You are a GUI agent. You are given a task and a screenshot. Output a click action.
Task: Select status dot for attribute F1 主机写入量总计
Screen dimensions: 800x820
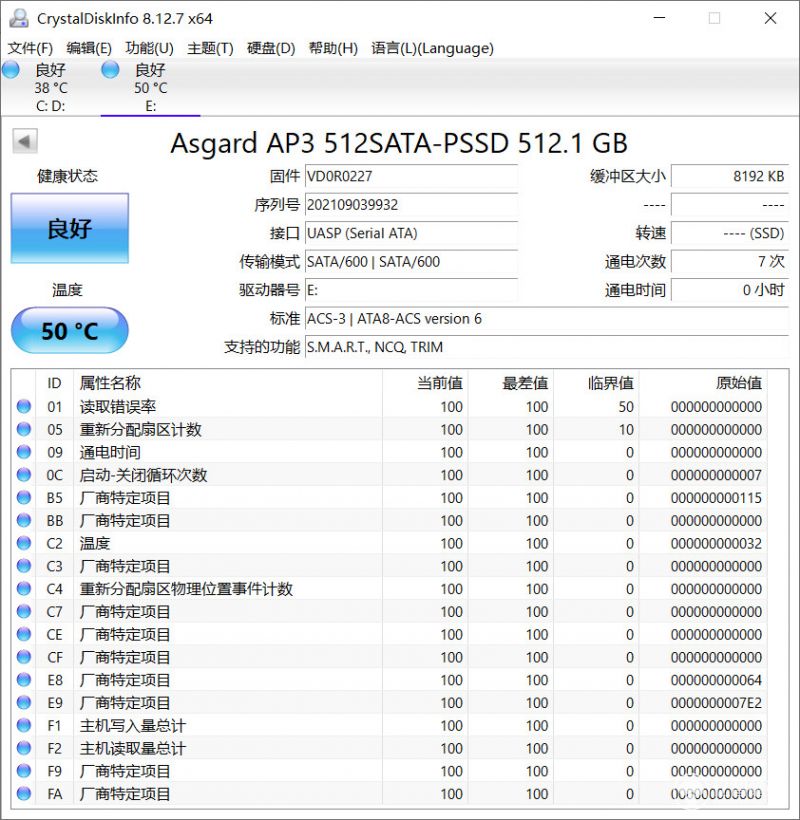pyautogui.click(x=24, y=725)
